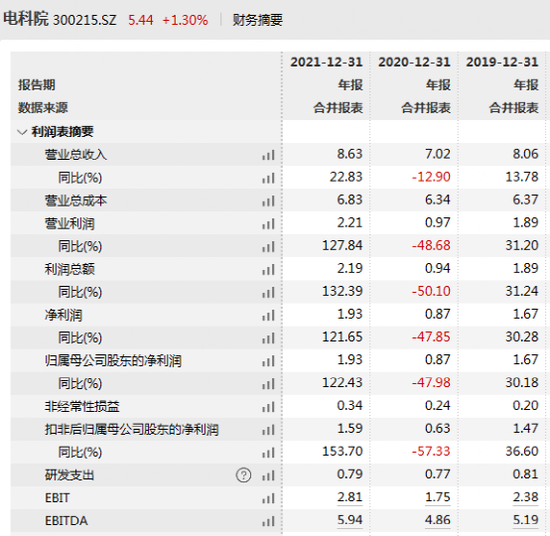The height and width of the screenshot is (536, 550).
Task: Open chart icon for 营业总成本 row
Action: pos(268,201)
